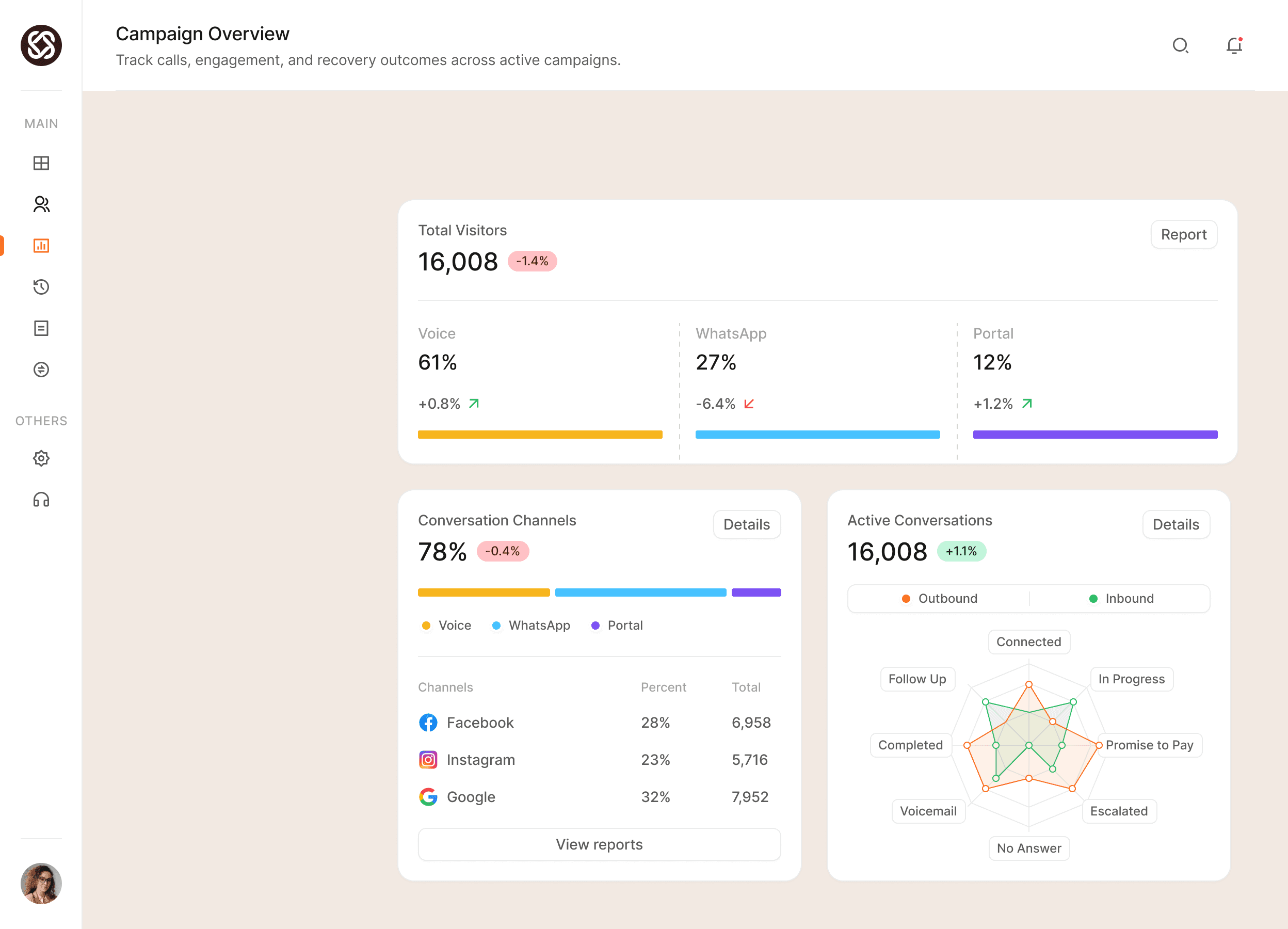
Task: Open the notifications bell icon
Action: pyautogui.click(x=1233, y=45)
